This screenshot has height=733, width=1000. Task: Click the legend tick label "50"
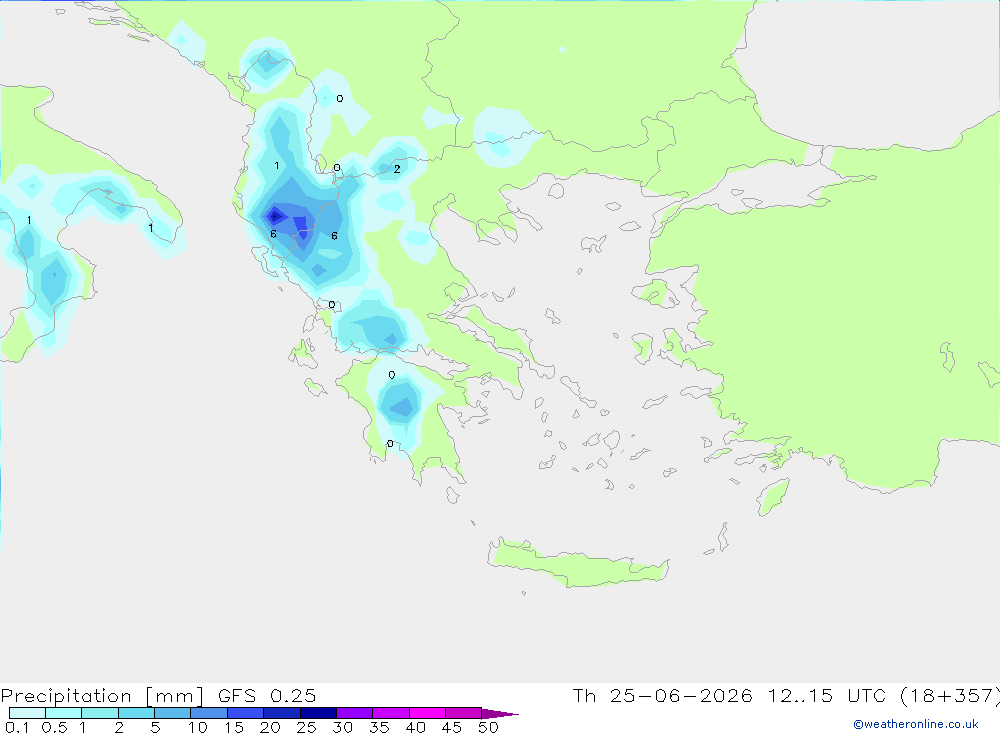click(x=488, y=727)
